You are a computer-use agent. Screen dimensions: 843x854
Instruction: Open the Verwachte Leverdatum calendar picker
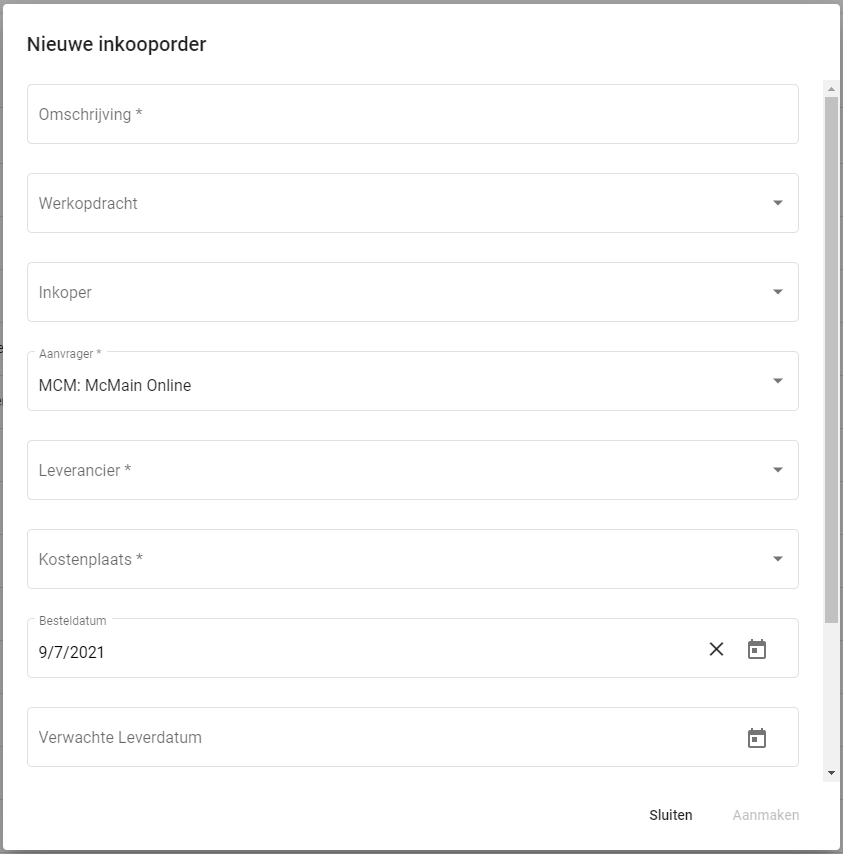click(x=757, y=738)
